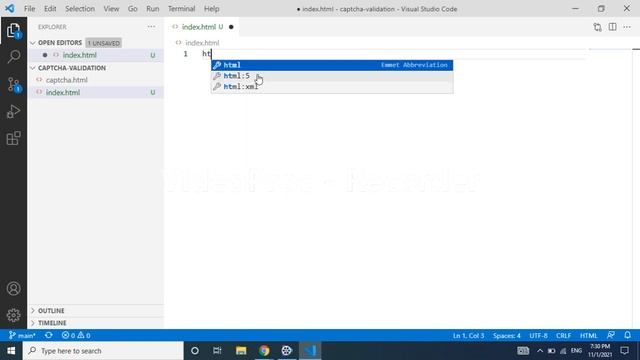
Task: Click VS Code taskbar icon
Action: [310, 351]
